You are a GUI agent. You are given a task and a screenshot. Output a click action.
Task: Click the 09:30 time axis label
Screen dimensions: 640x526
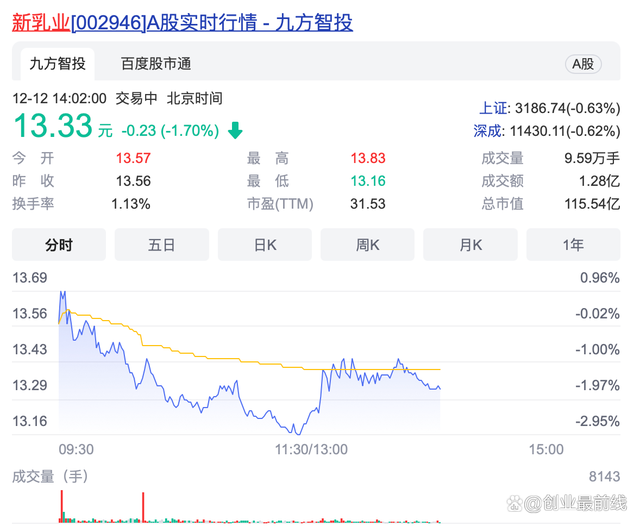[x=76, y=449]
